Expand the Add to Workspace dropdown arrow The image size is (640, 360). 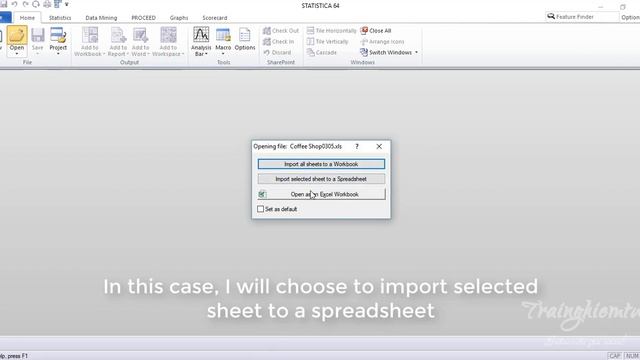click(183, 54)
